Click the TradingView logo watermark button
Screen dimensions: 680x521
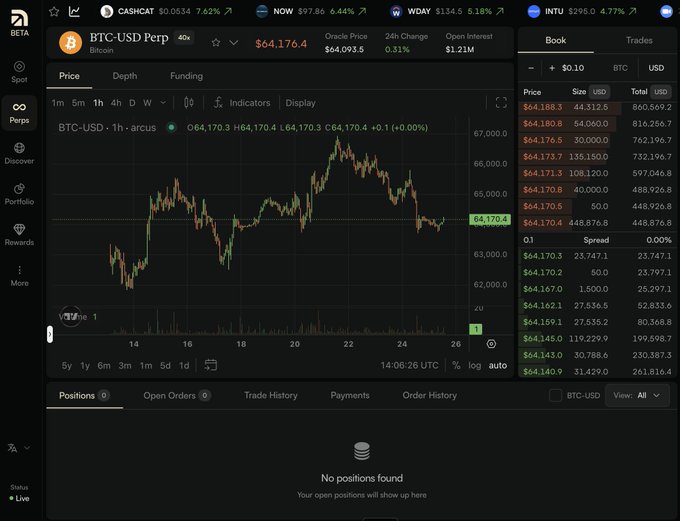(x=71, y=316)
